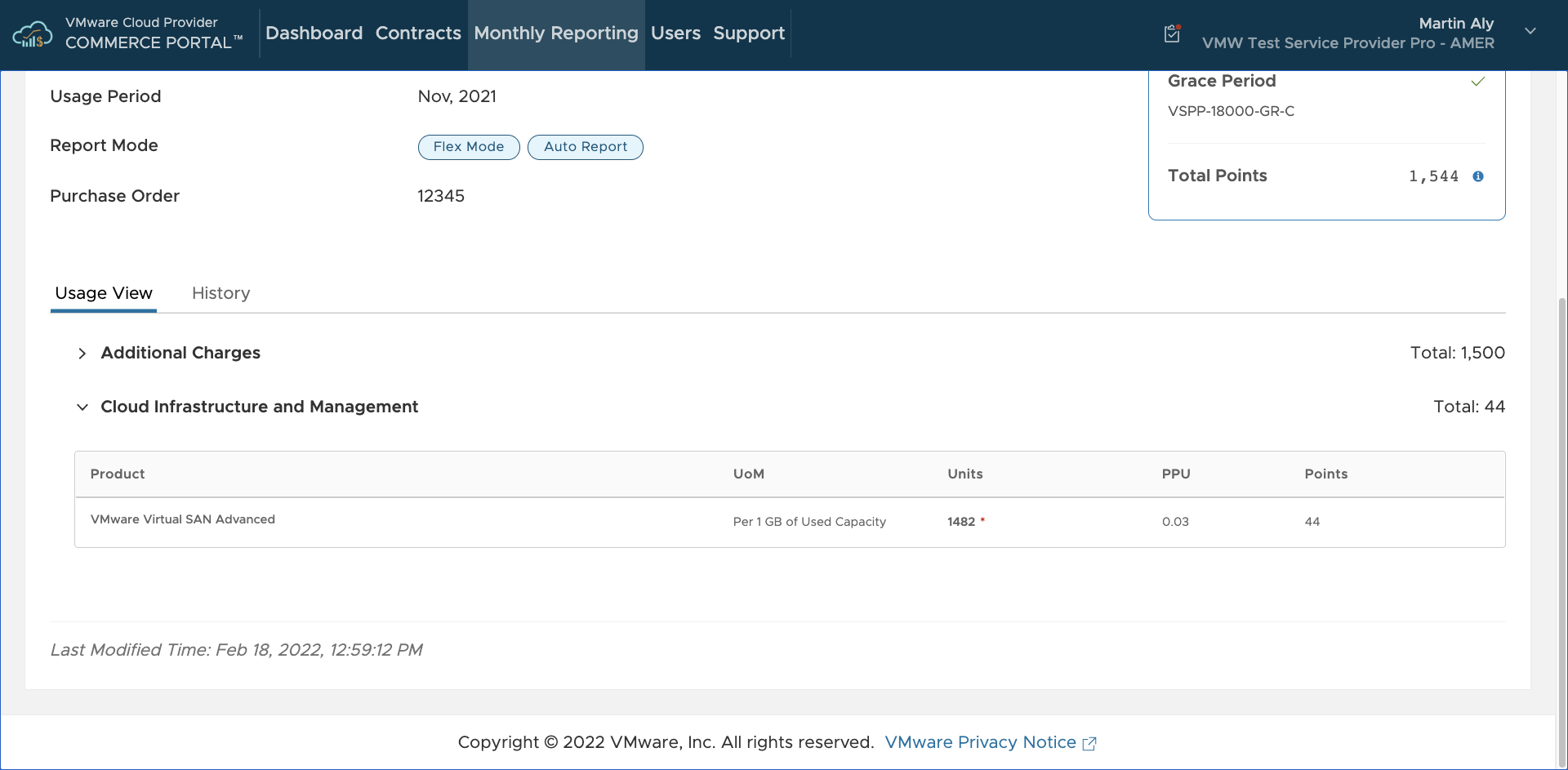The image size is (1568, 770).
Task: Go to the Contracts page
Action: [x=418, y=33]
